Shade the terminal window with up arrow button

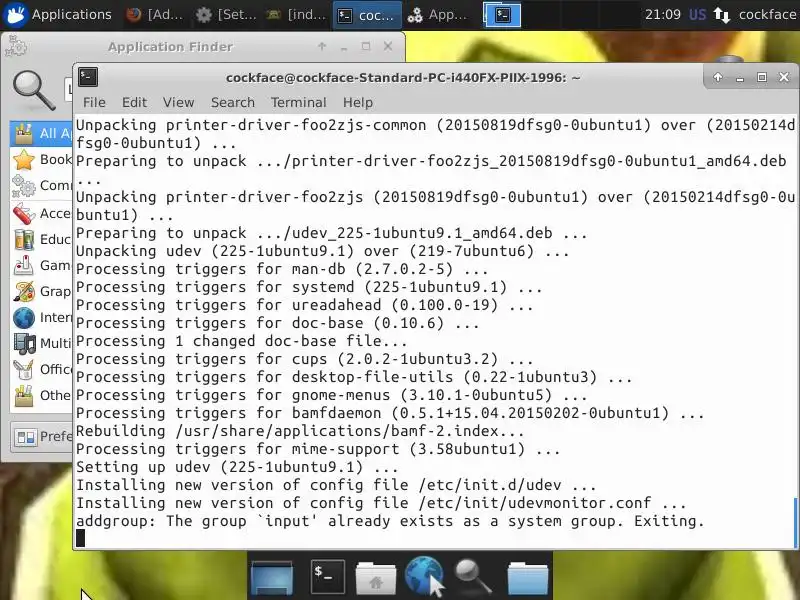pyautogui.click(x=718, y=77)
